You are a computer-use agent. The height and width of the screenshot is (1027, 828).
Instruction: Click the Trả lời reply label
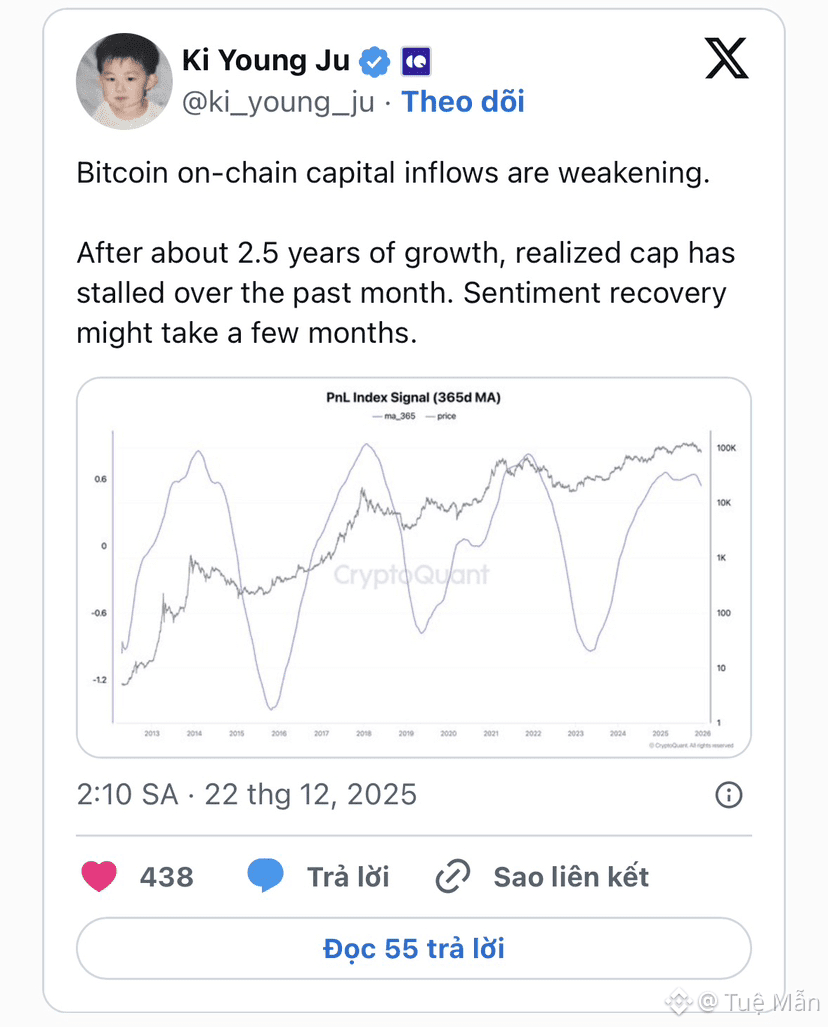pyautogui.click(x=348, y=877)
